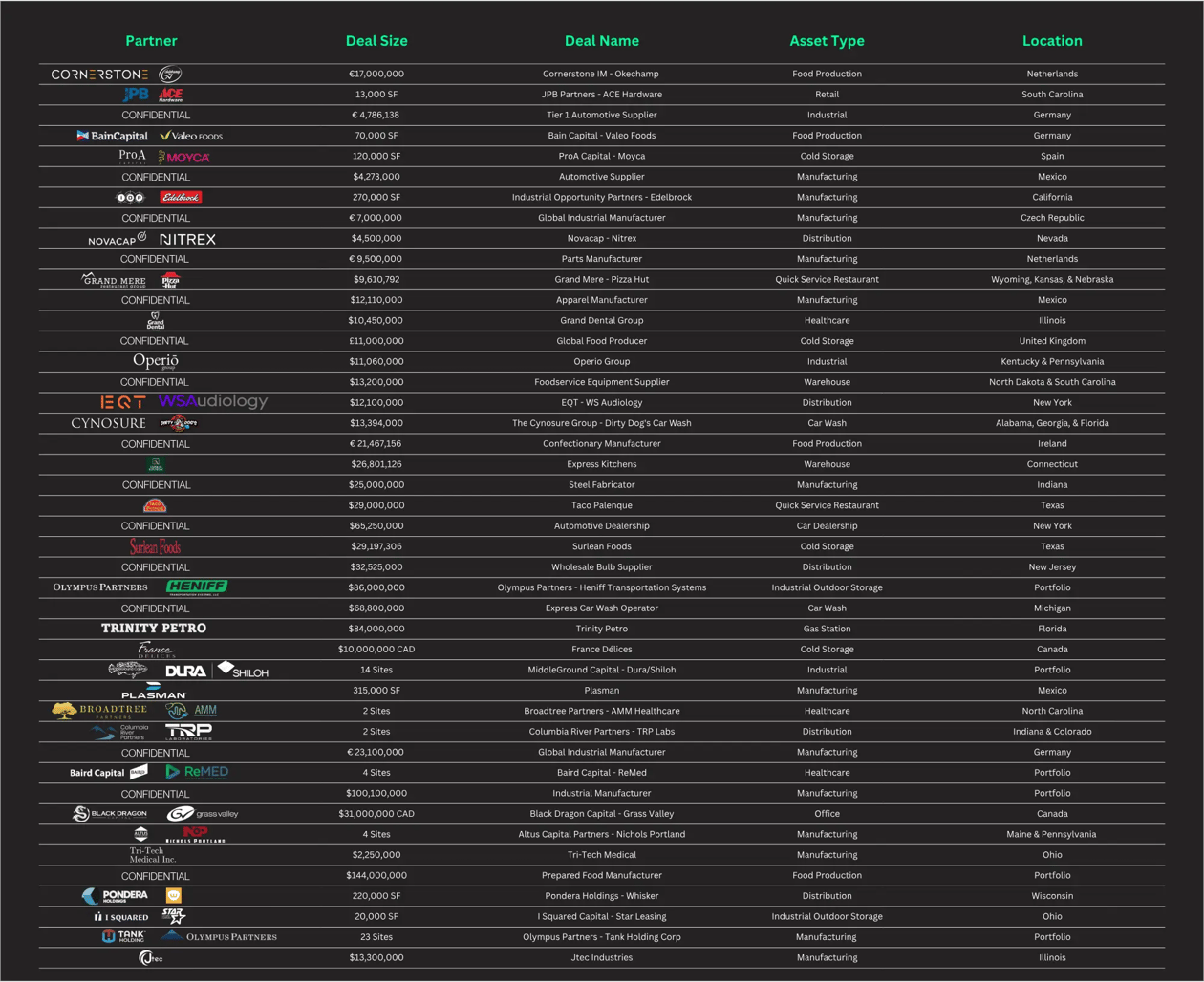Click the Taco Palenque logo
Viewport: 1204px width, 982px height.
coord(155,505)
